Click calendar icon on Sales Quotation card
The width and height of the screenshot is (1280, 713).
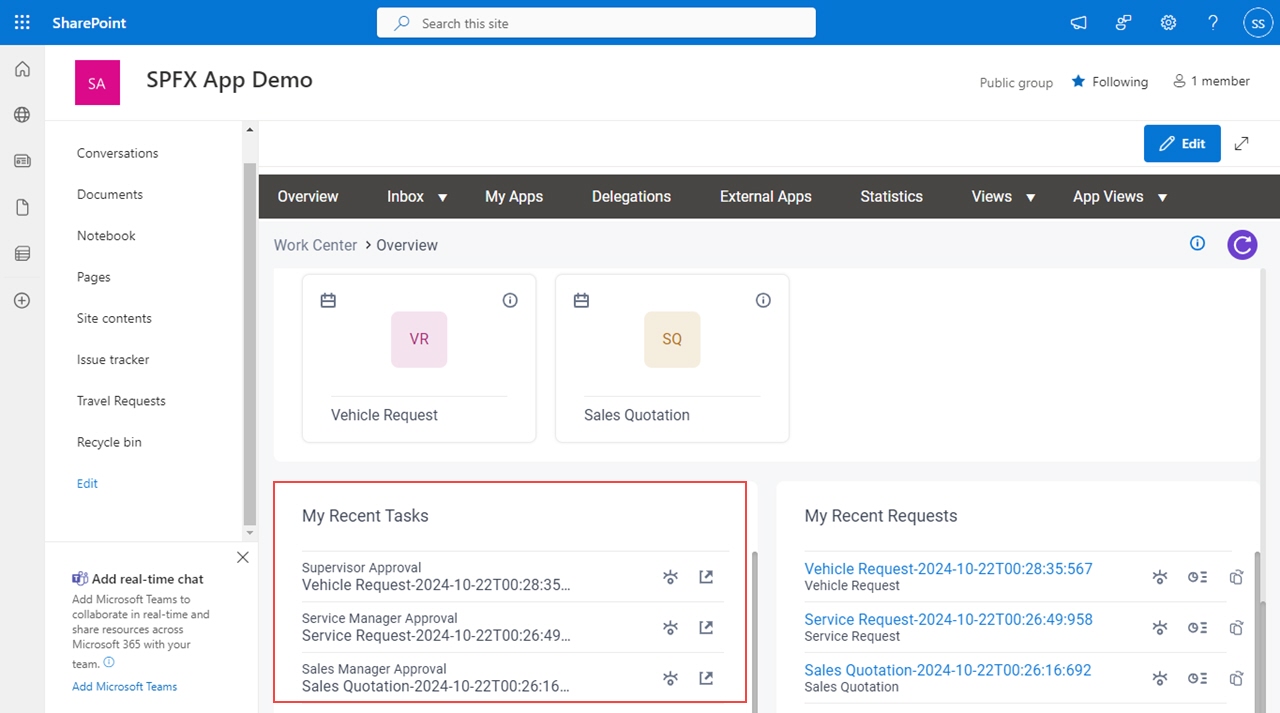tap(581, 300)
